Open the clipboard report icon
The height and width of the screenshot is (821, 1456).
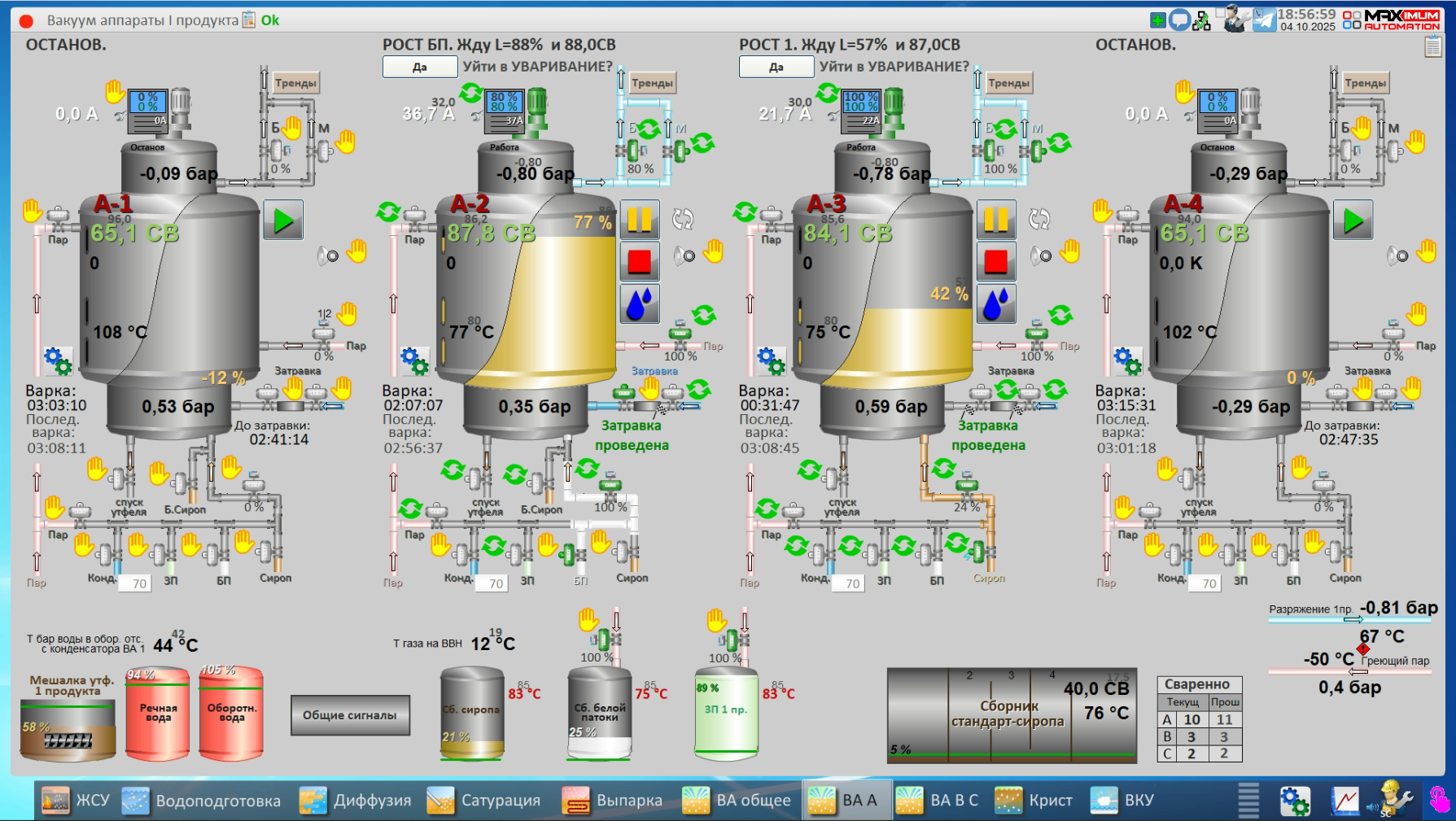(1433, 47)
